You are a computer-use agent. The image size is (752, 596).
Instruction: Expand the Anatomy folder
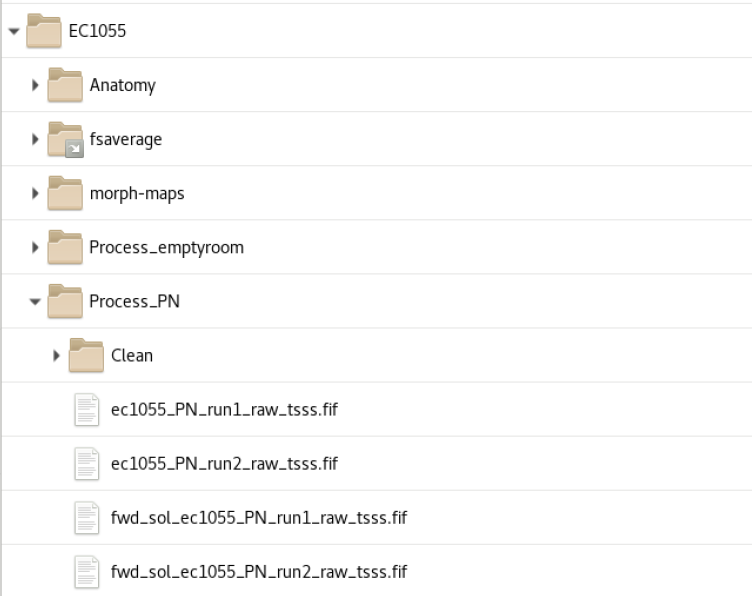pyautogui.click(x=36, y=85)
